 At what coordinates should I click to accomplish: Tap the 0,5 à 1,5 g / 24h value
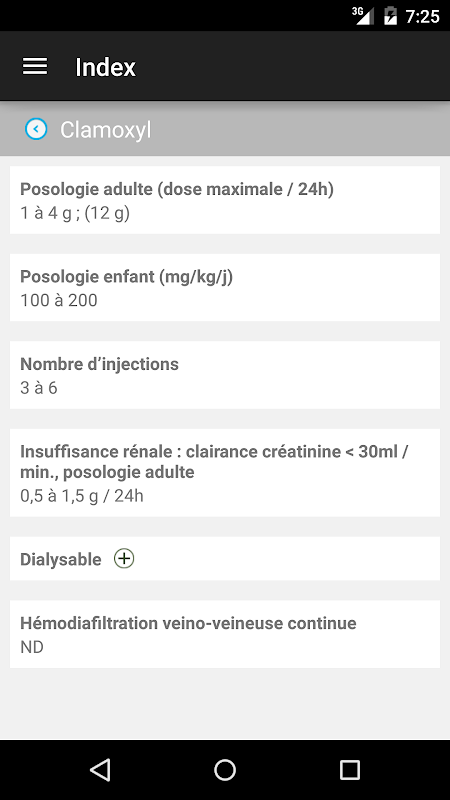(82, 495)
